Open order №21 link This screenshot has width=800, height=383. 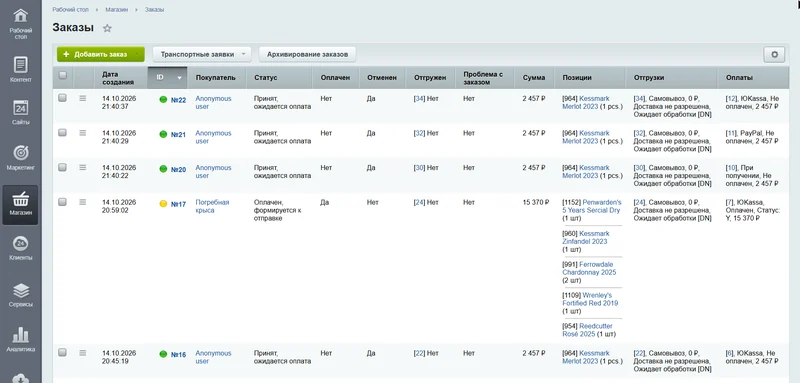[178, 135]
